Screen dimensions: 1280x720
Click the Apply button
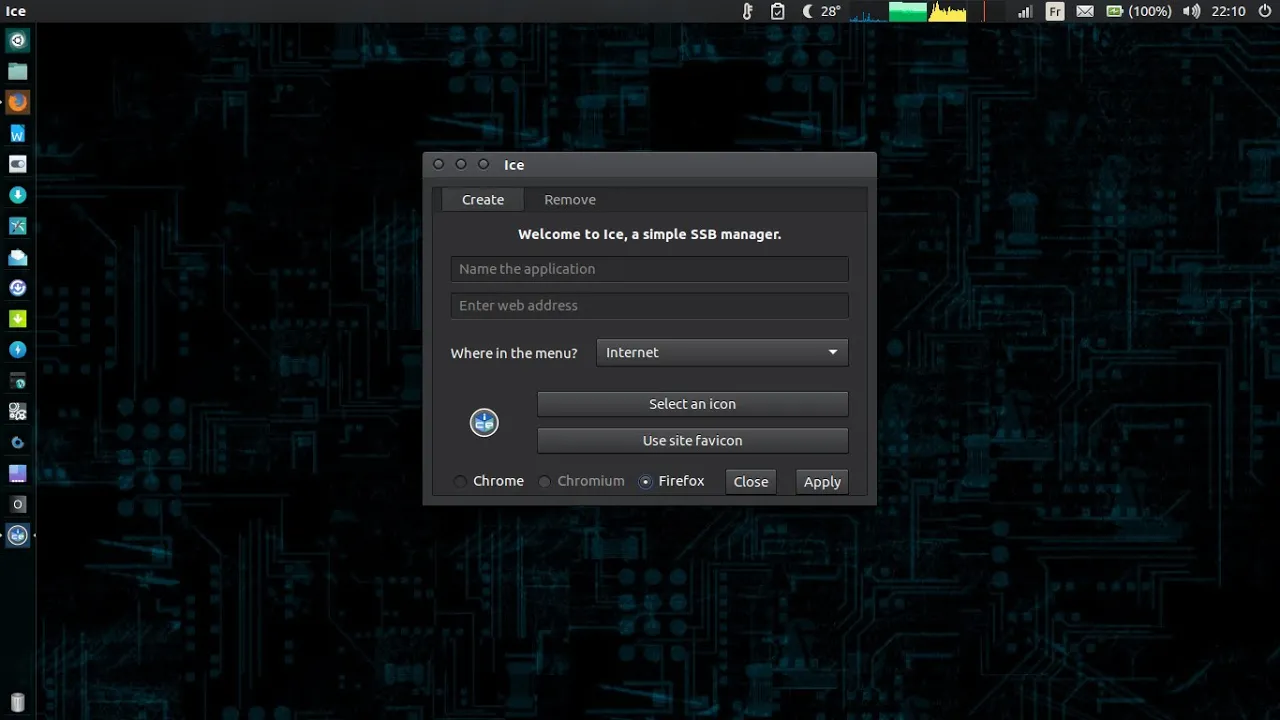[822, 482]
